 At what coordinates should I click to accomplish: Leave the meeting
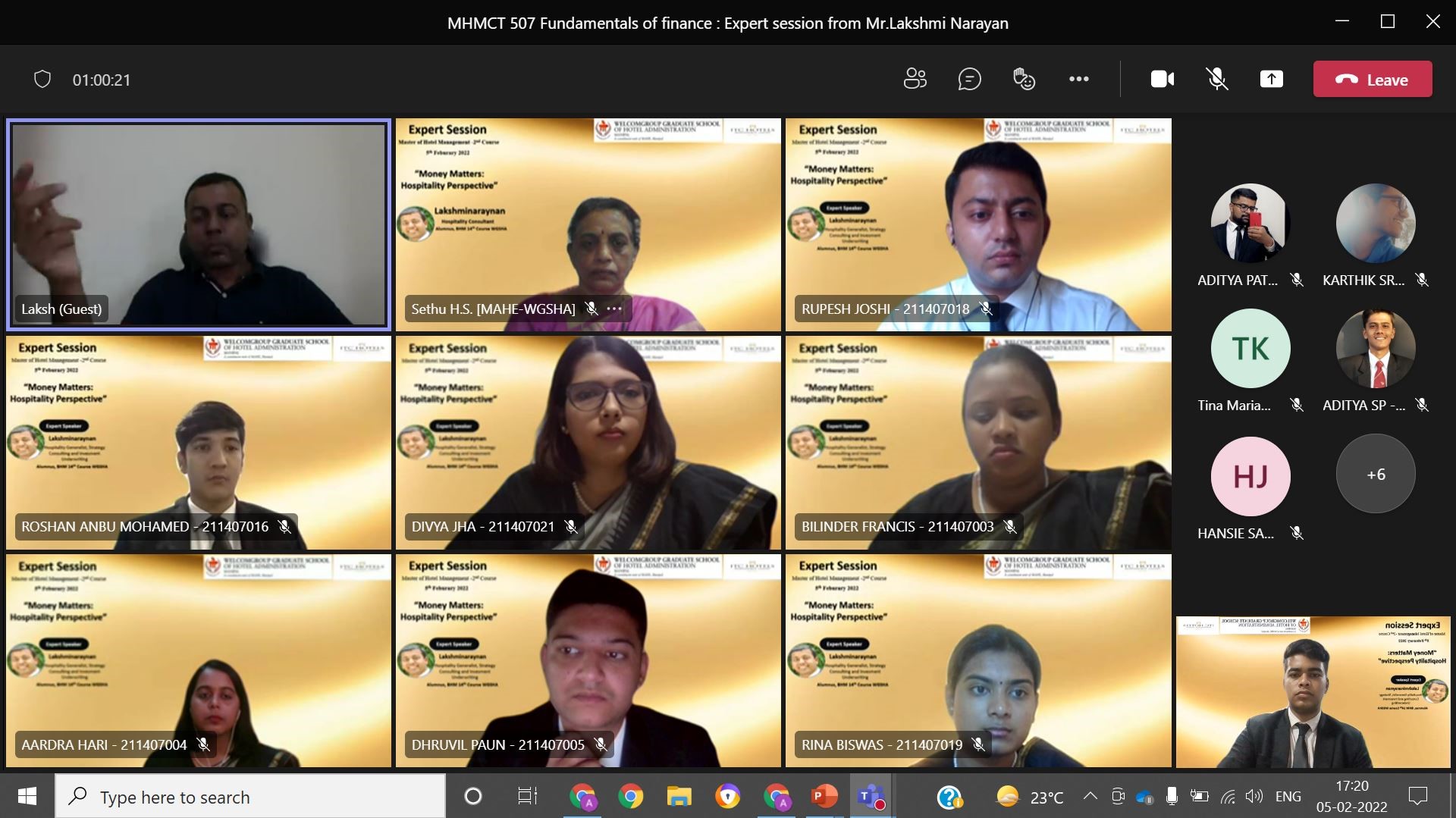(x=1372, y=79)
